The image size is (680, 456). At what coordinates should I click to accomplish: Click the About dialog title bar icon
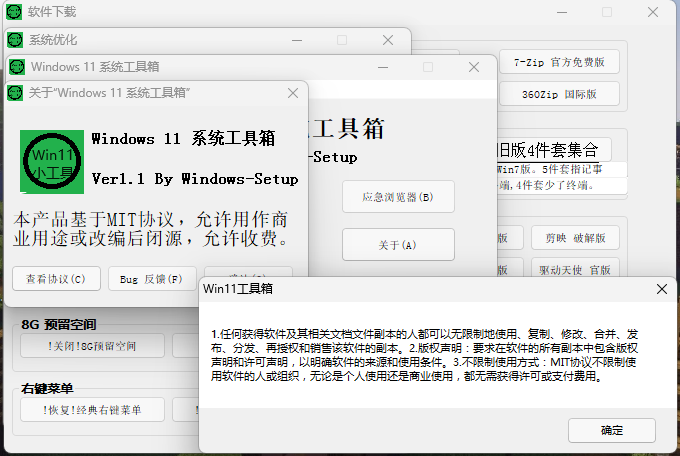pyautogui.click(x=15, y=93)
